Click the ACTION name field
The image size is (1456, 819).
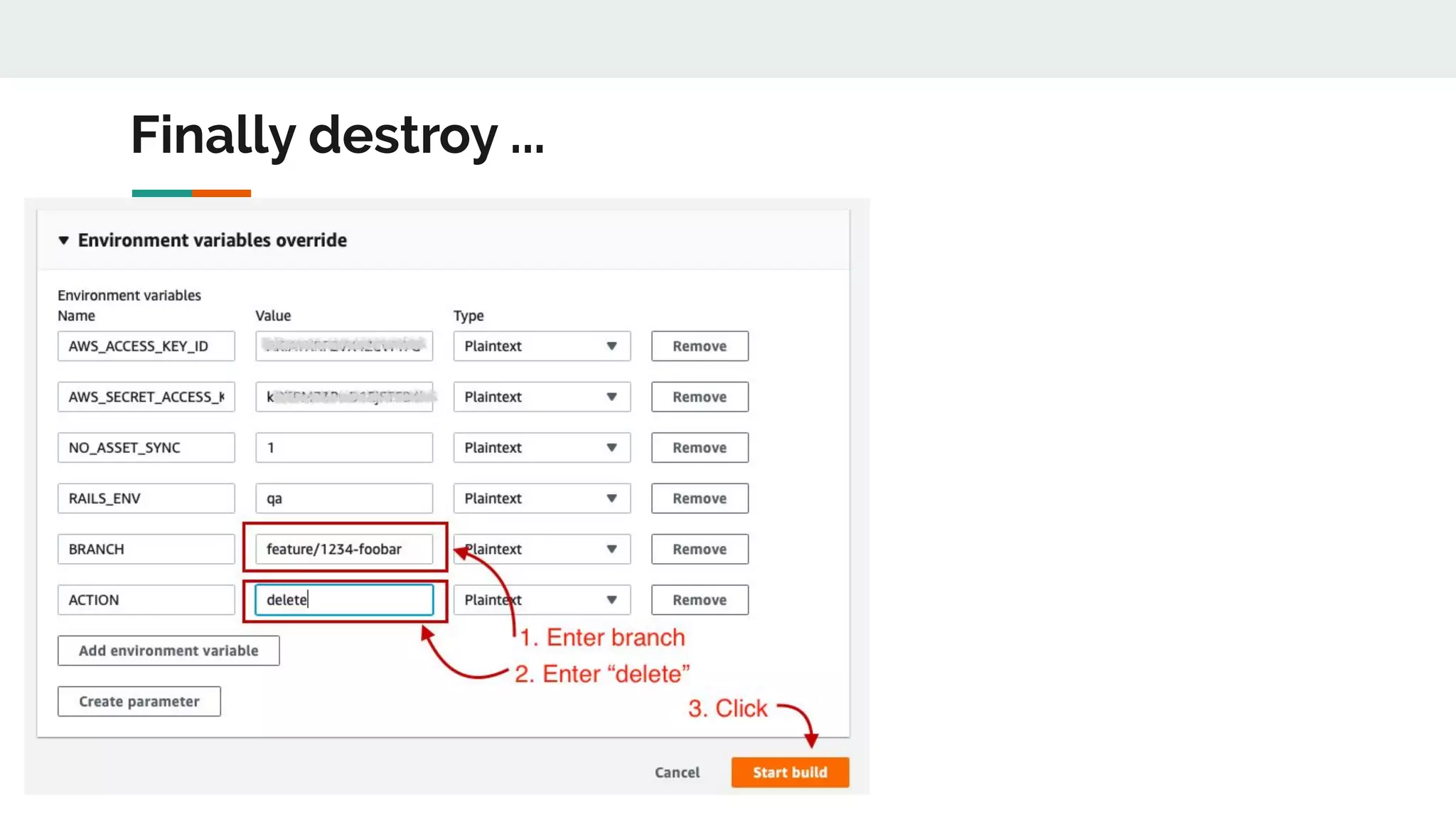146,600
